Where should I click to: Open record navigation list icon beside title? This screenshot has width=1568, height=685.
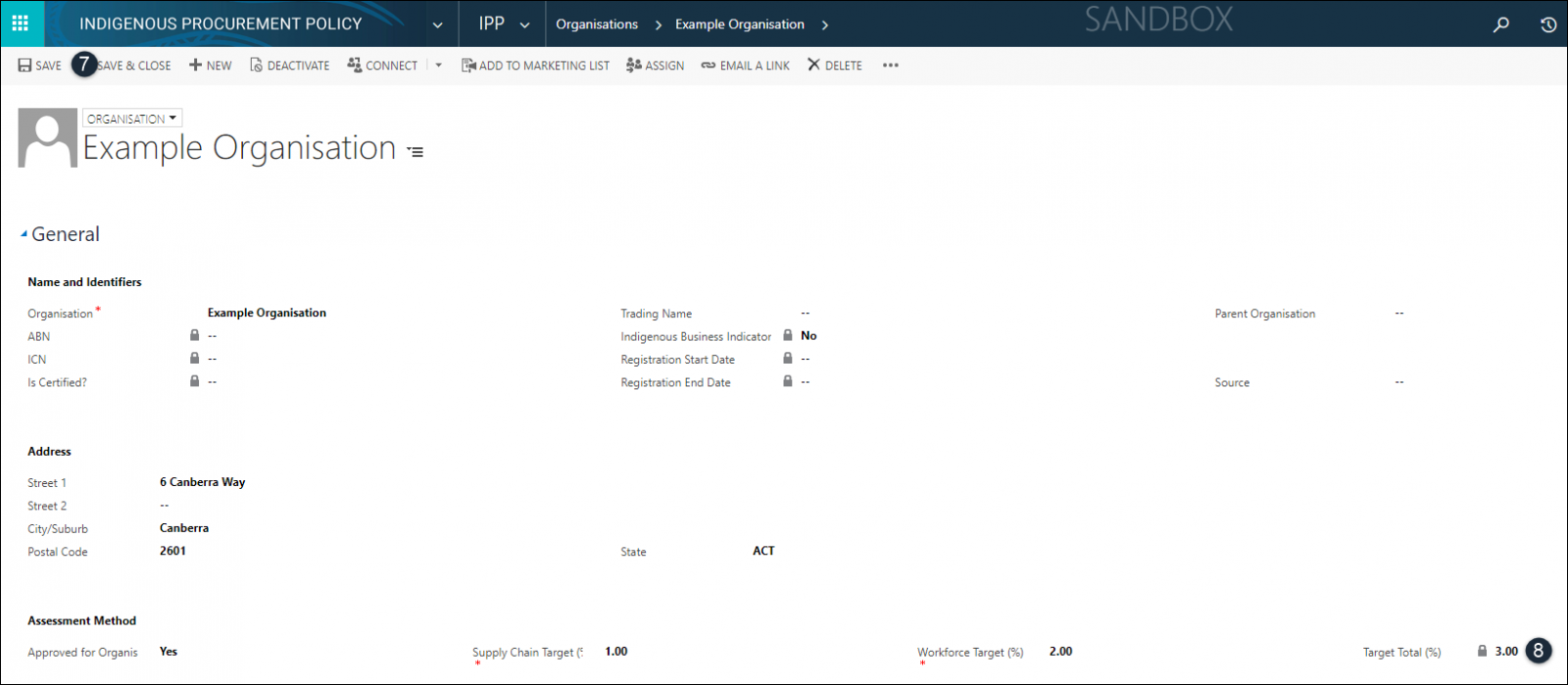pyautogui.click(x=416, y=152)
